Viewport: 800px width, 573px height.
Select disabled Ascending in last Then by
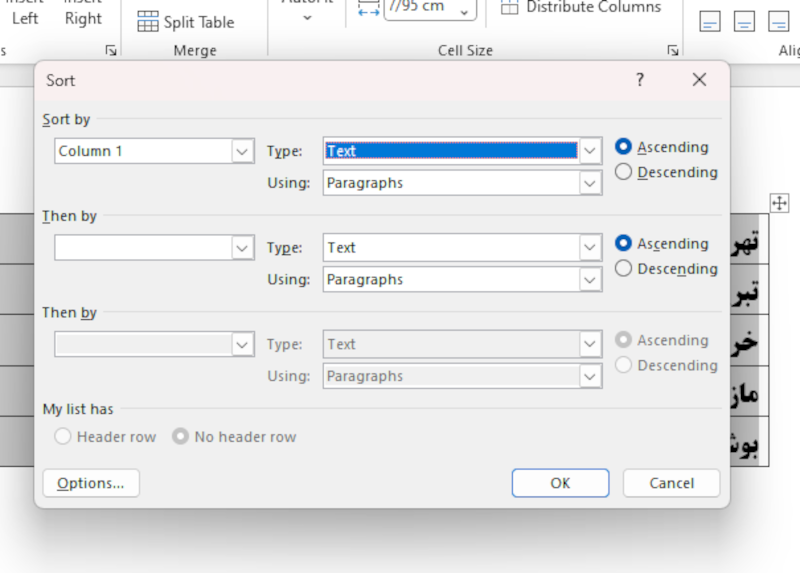623,340
